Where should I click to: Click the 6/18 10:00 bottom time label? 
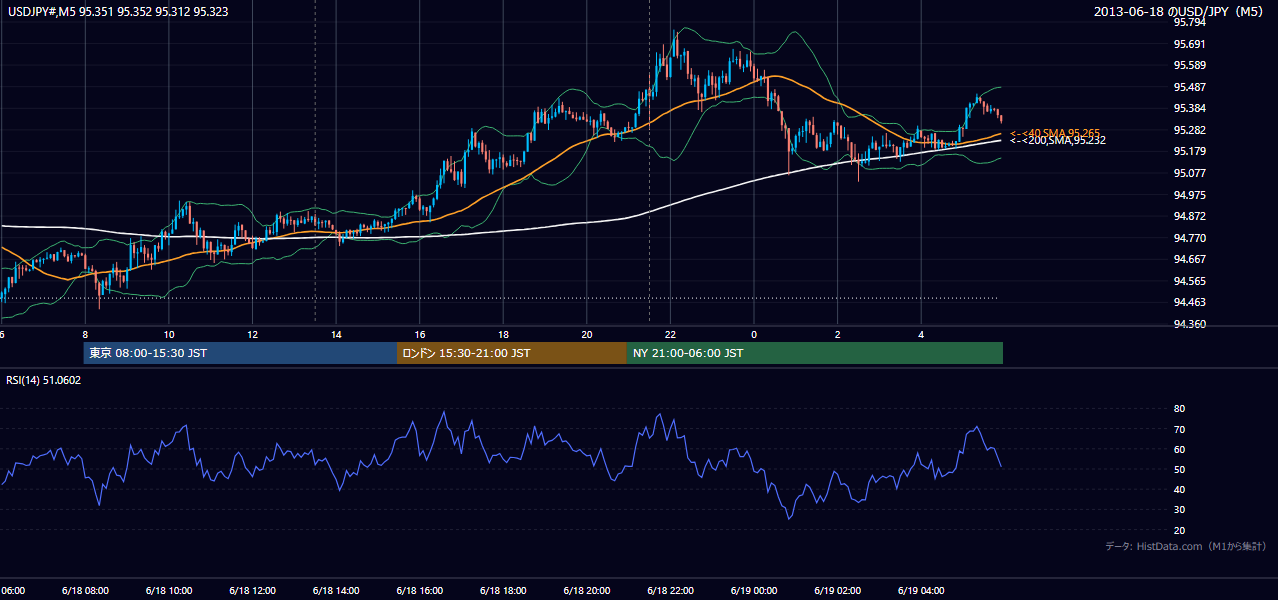click(x=168, y=591)
